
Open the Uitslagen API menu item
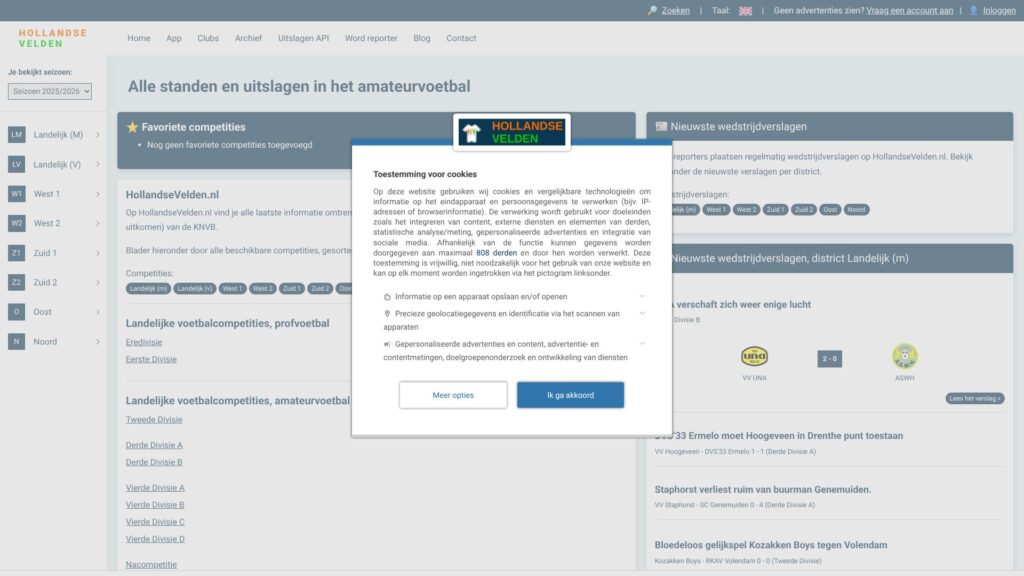point(303,38)
